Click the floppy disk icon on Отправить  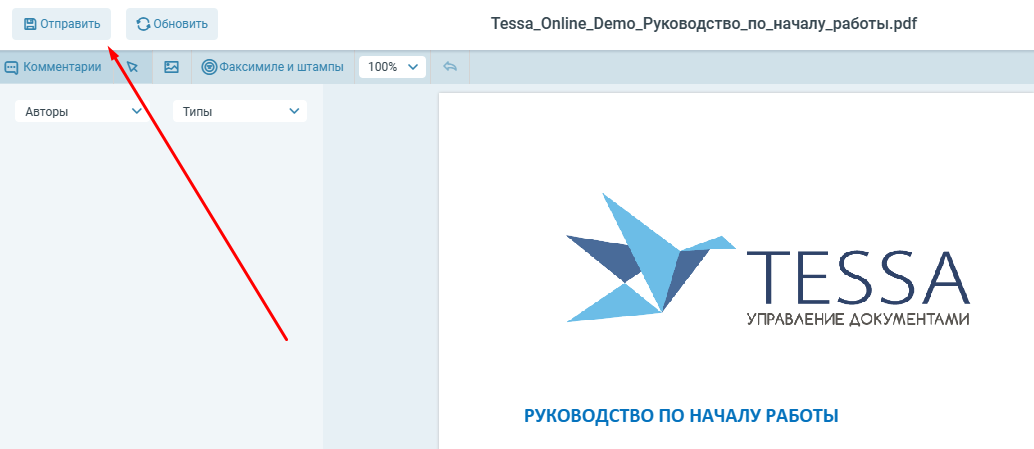tap(30, 24)
